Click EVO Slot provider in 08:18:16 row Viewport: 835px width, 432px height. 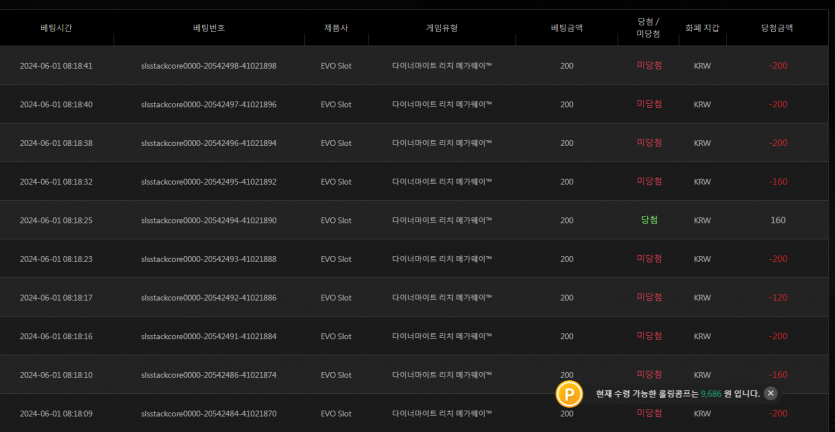336,336
